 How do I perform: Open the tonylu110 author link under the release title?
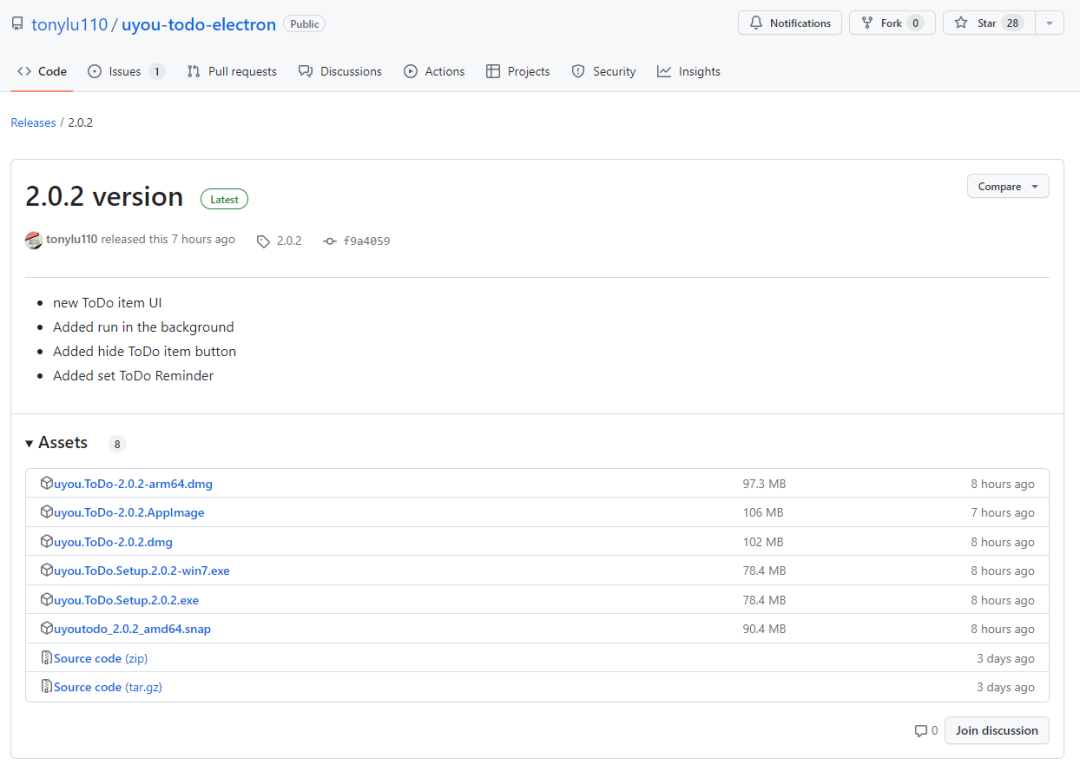tap(72, 239)
